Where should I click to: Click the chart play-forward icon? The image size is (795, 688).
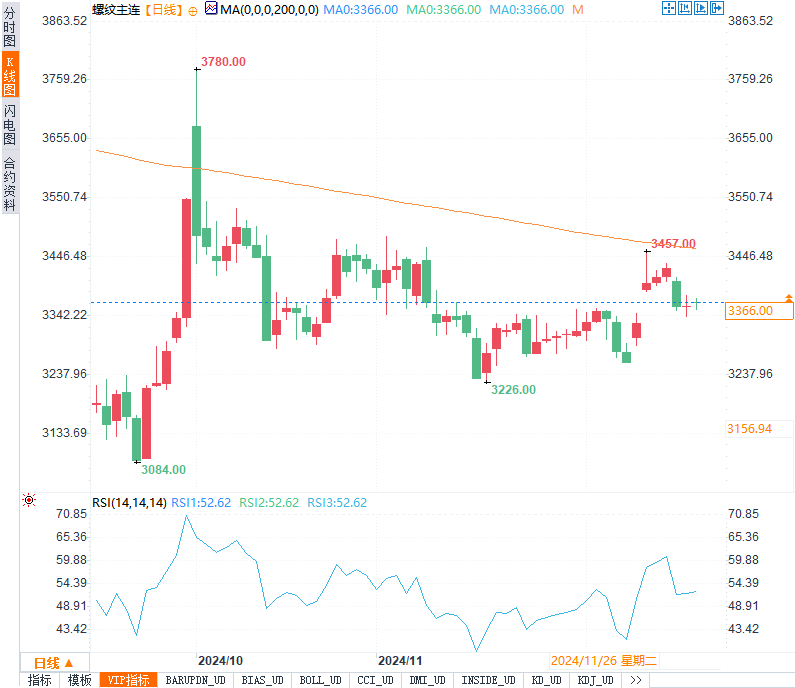pos(701,8)
